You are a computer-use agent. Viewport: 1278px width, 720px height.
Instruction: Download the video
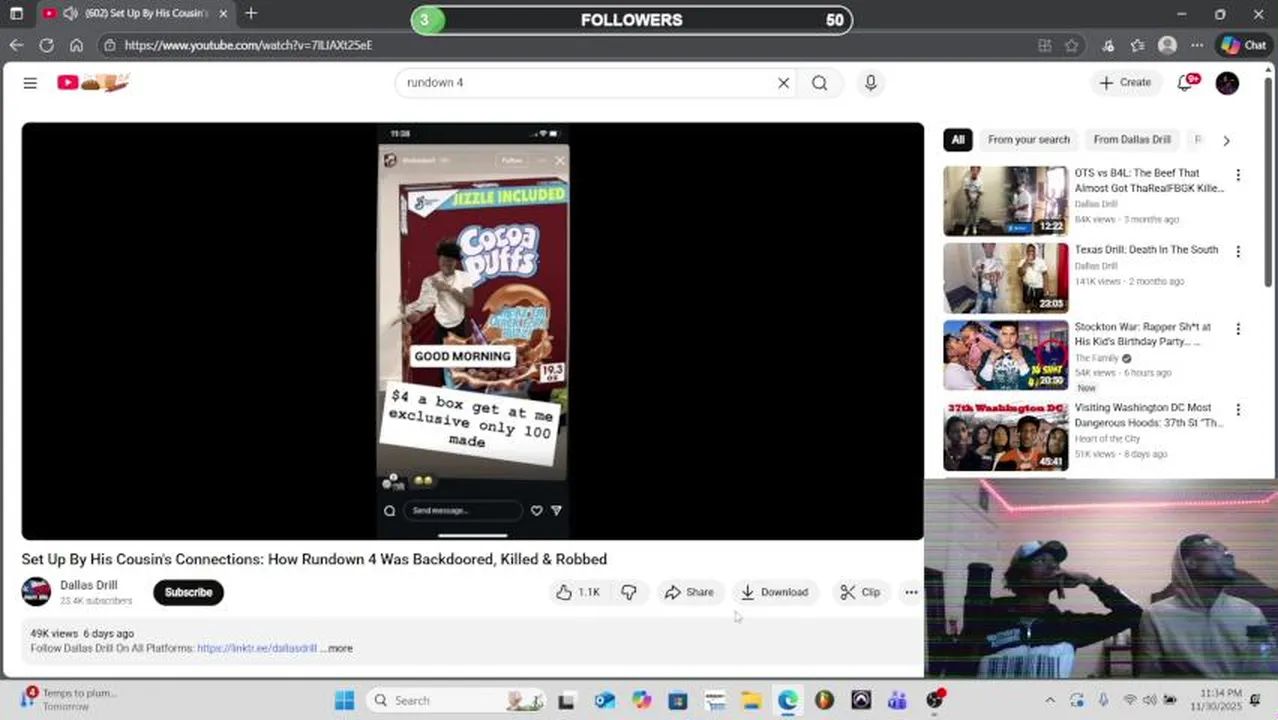click(x=775, y=592)
